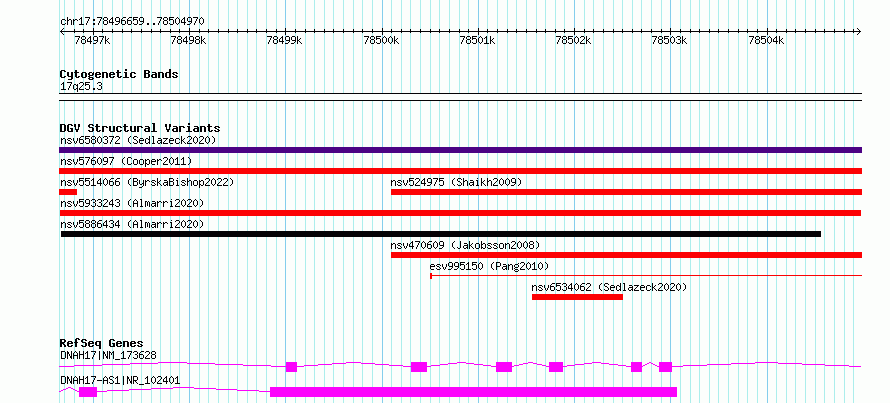The height and width of the screenshot is (403, 890).
Task: Click the long DNAH17-AS1 exon block
Action: tap(473, 392)
